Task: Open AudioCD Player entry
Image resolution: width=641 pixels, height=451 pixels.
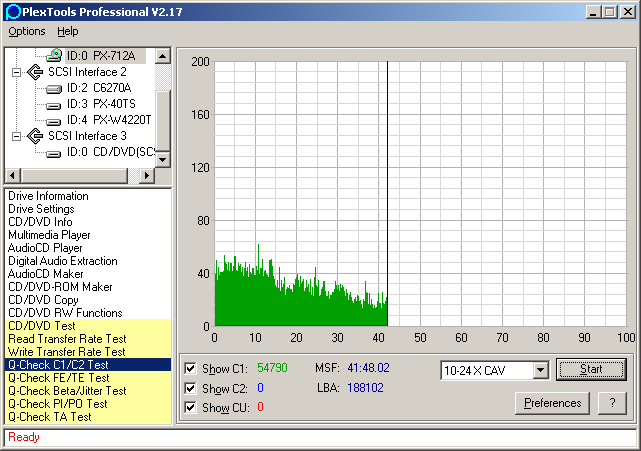Action: point(88,248)
